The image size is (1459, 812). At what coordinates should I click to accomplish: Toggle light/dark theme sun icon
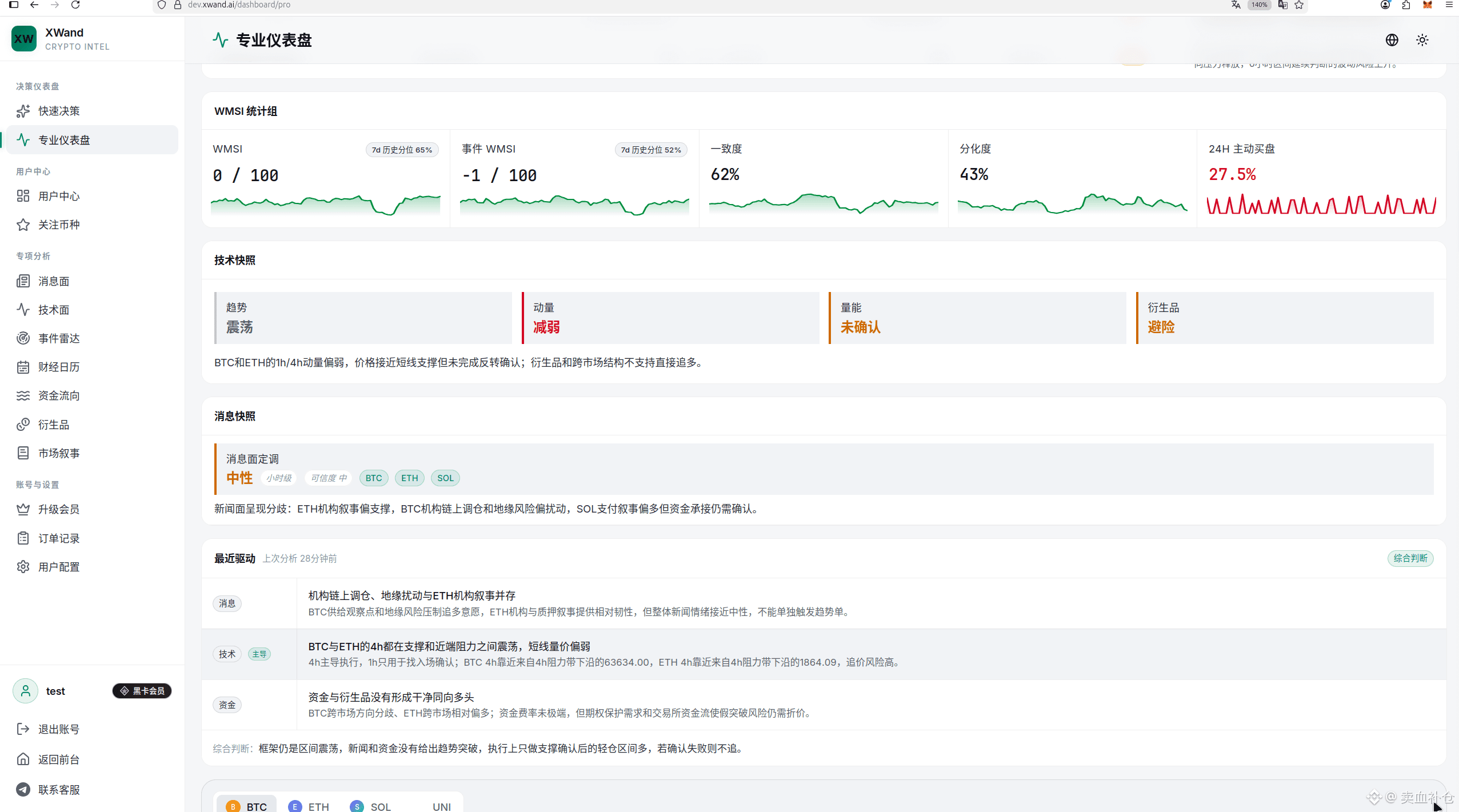coord(1422,40)
